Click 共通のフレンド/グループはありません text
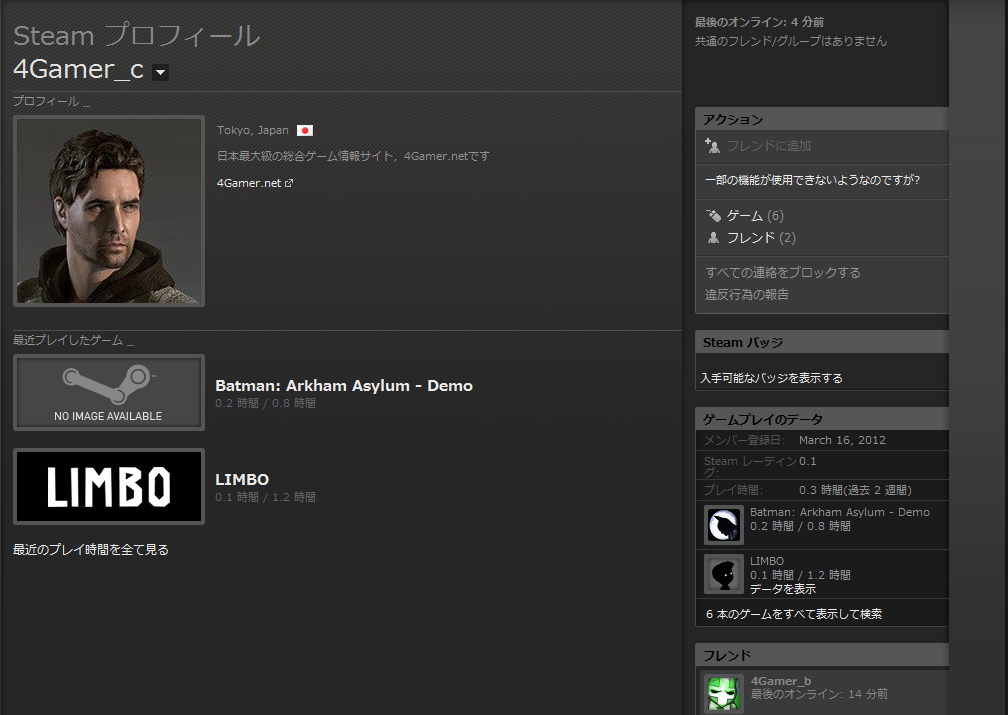The image size is (1008, 715). [x=791, y=41]
